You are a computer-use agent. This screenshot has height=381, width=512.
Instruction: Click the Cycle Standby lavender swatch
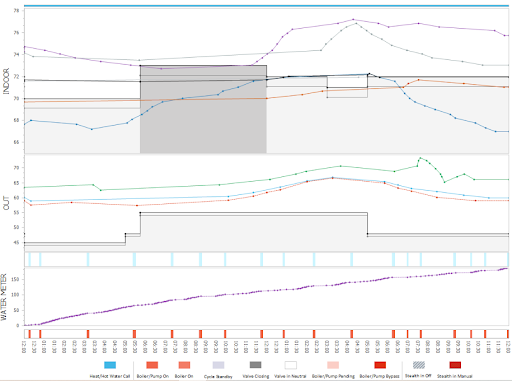[x=218, y=365]
